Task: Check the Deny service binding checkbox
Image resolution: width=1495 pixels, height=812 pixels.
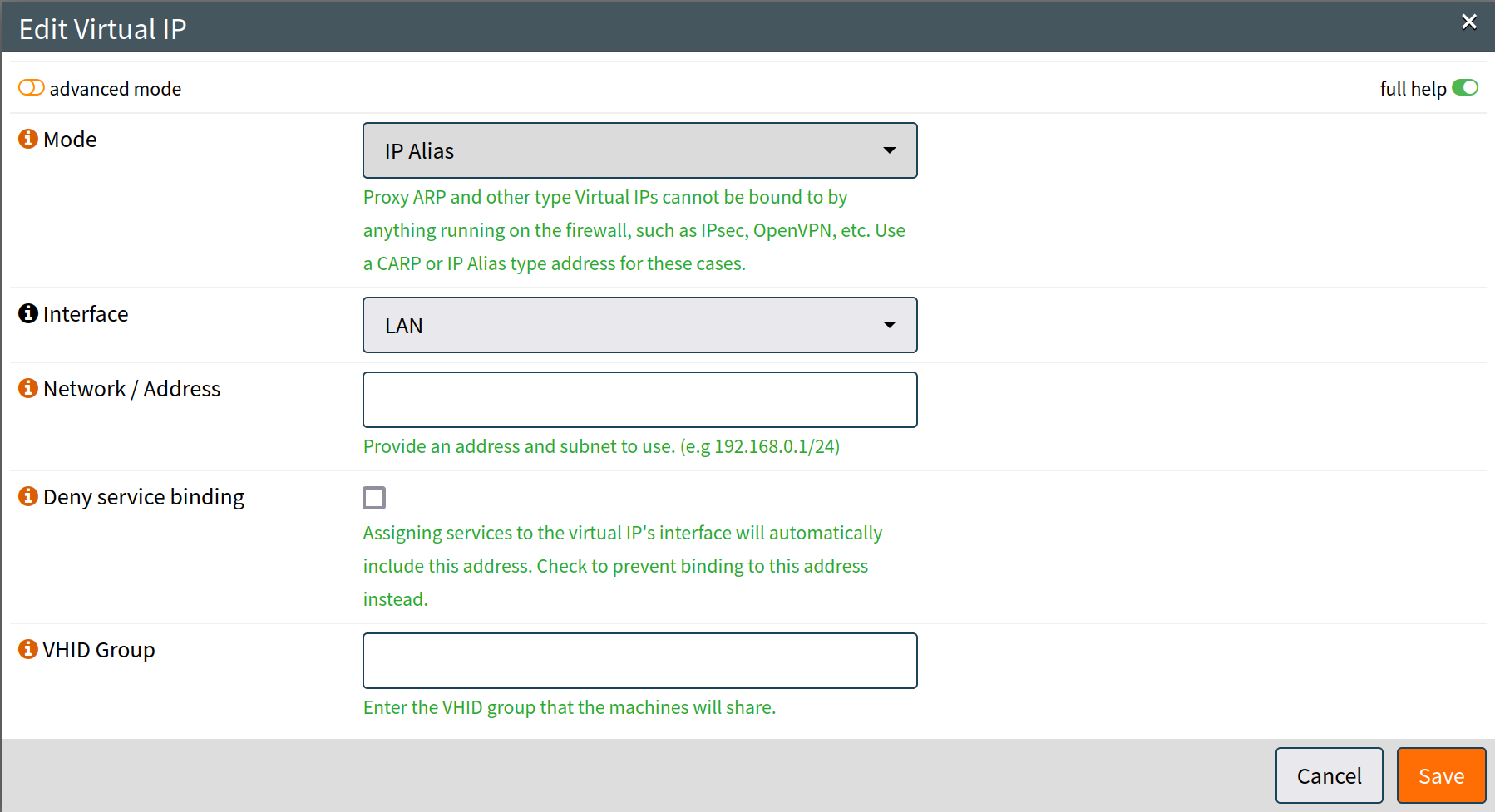Action: pos(374,497)
